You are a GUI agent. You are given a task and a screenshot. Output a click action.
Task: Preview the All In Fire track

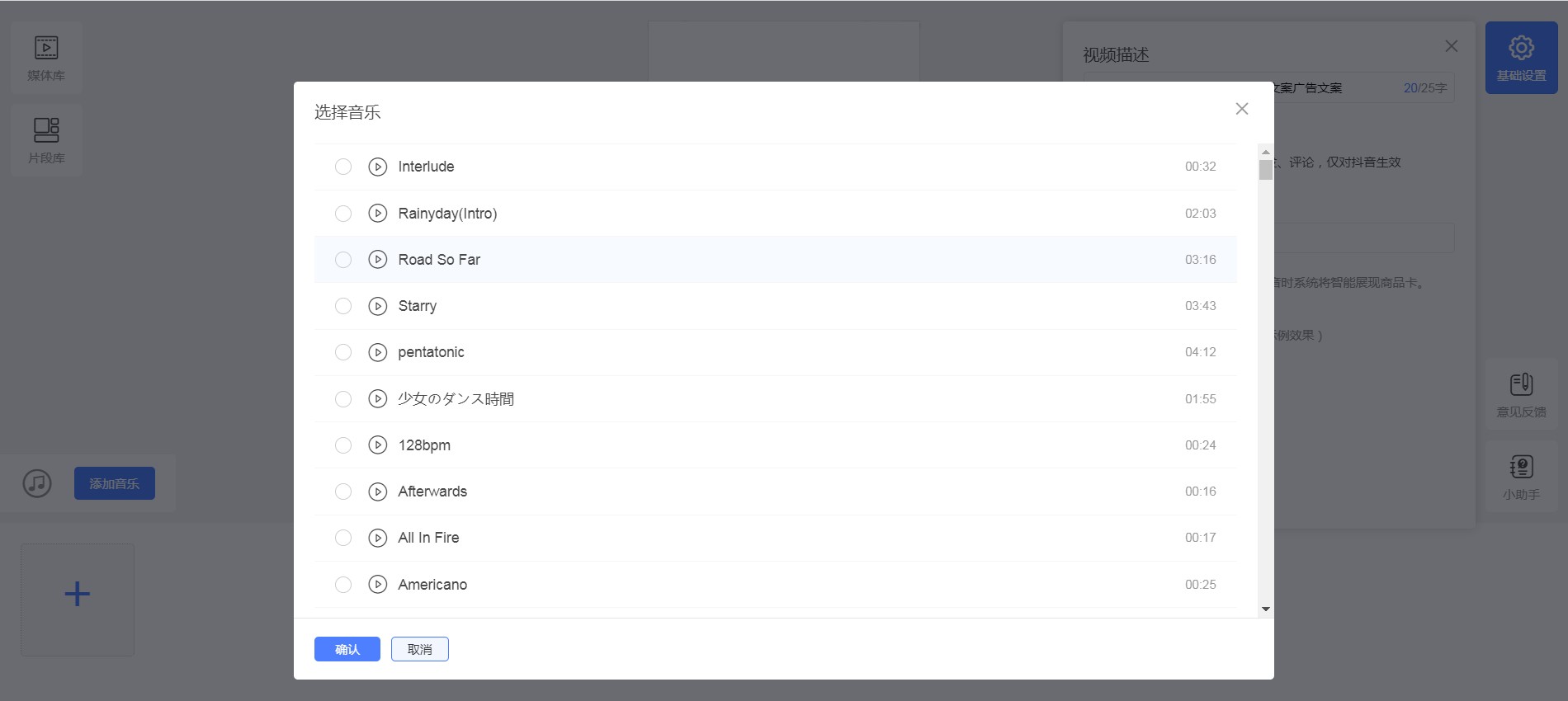pos(377,538)
